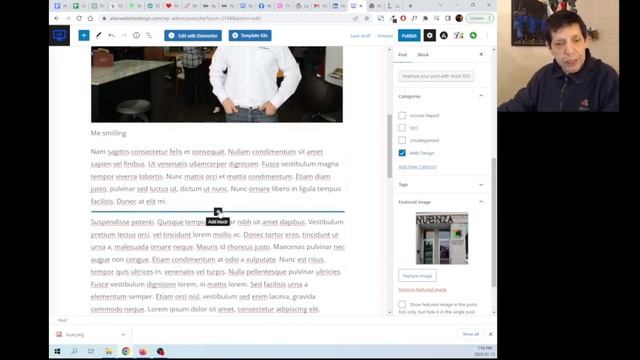Screen dimensions: 640x360
Task: Open a new browser tab
Action: 410,6
